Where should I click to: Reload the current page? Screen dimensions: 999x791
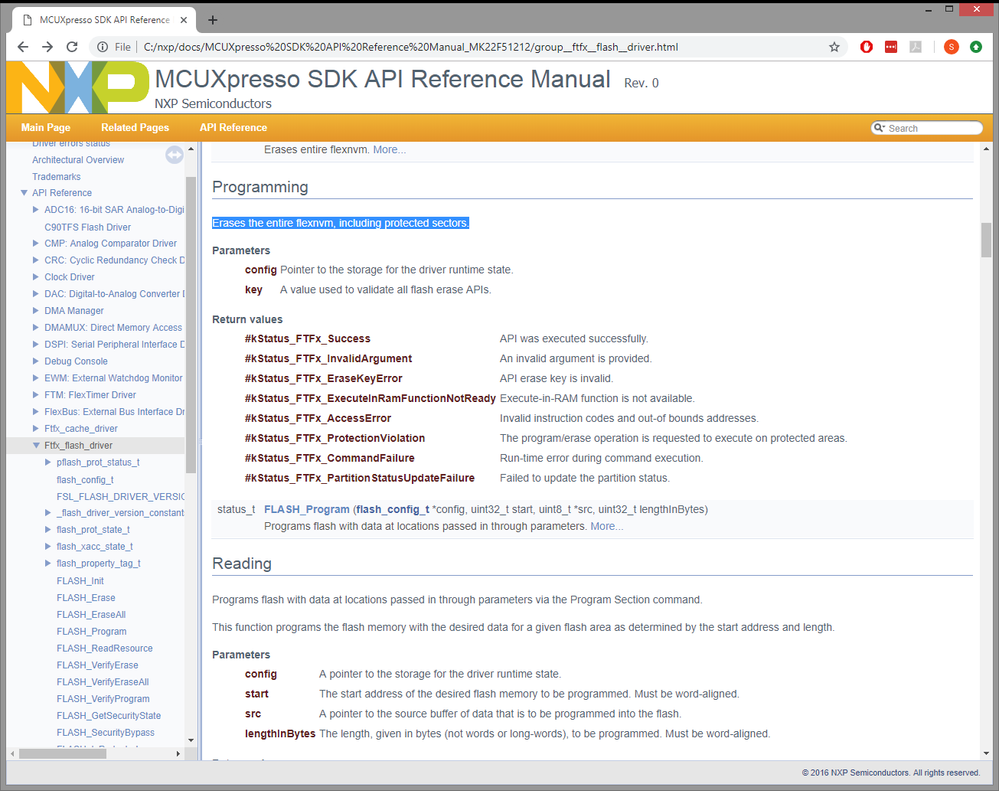[72, 46]
